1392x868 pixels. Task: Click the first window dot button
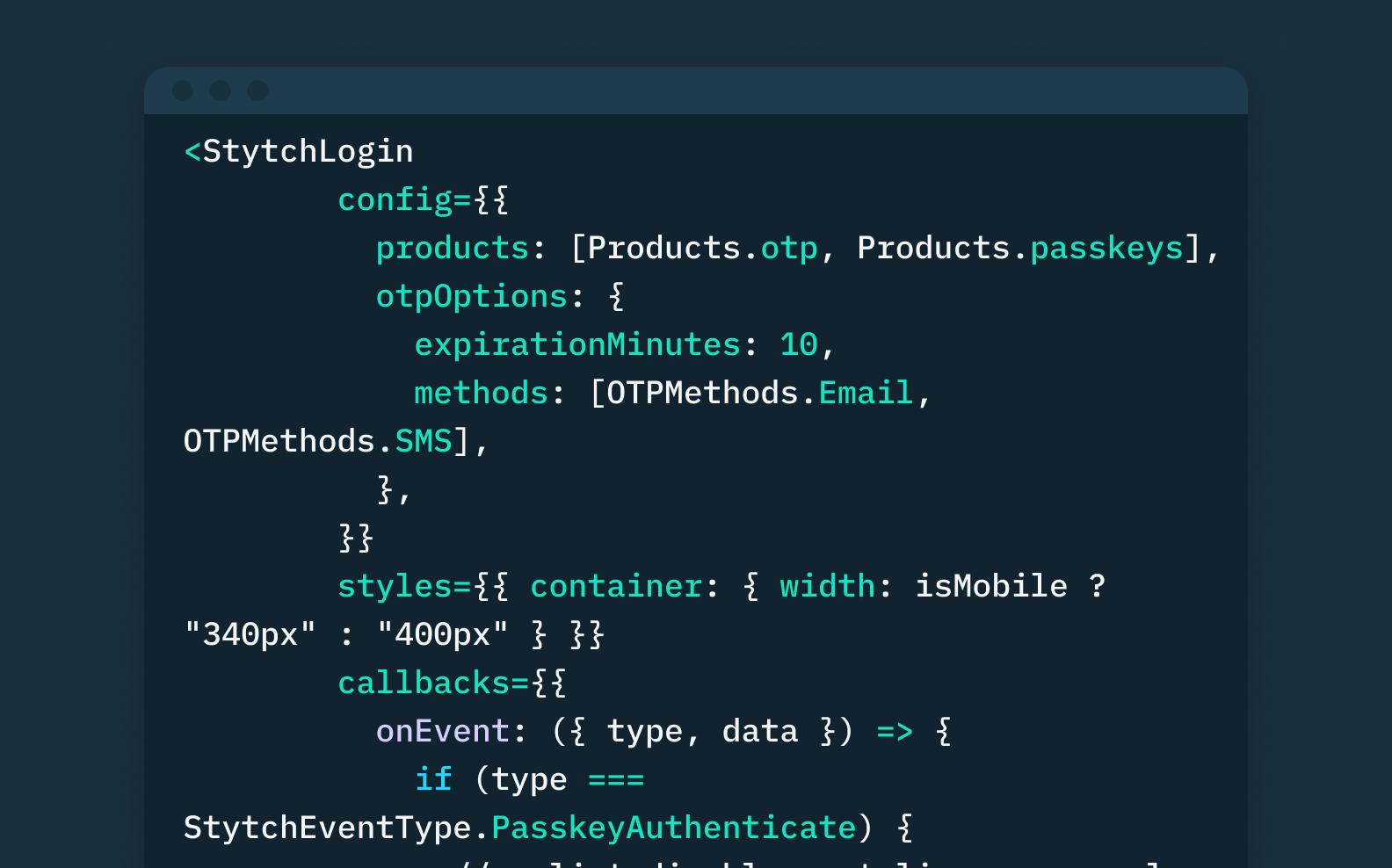click(x=183, y=90)
